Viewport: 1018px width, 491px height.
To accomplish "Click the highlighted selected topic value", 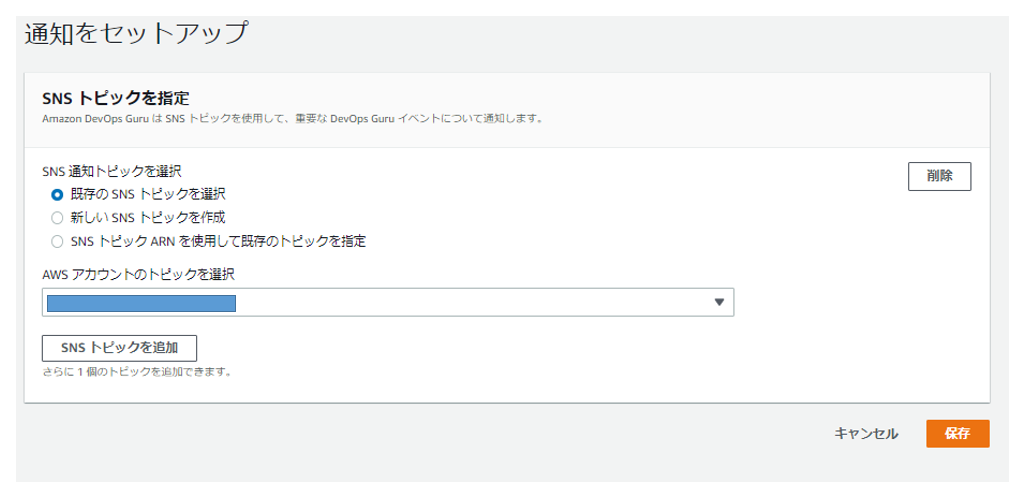I will (x=141, y=303).
